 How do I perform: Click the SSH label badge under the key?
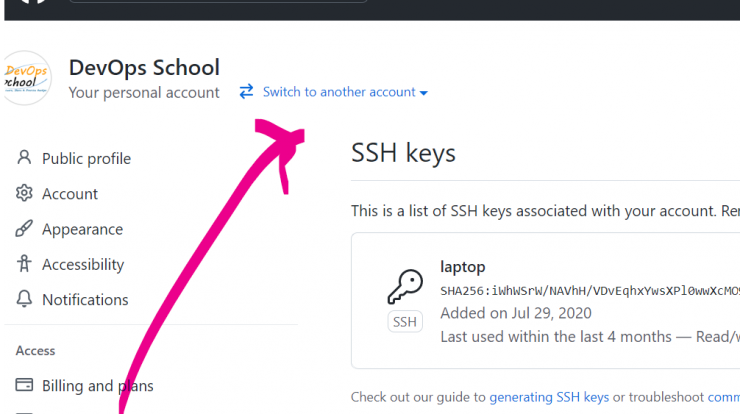pyautogui.click(x=405, y=322)
